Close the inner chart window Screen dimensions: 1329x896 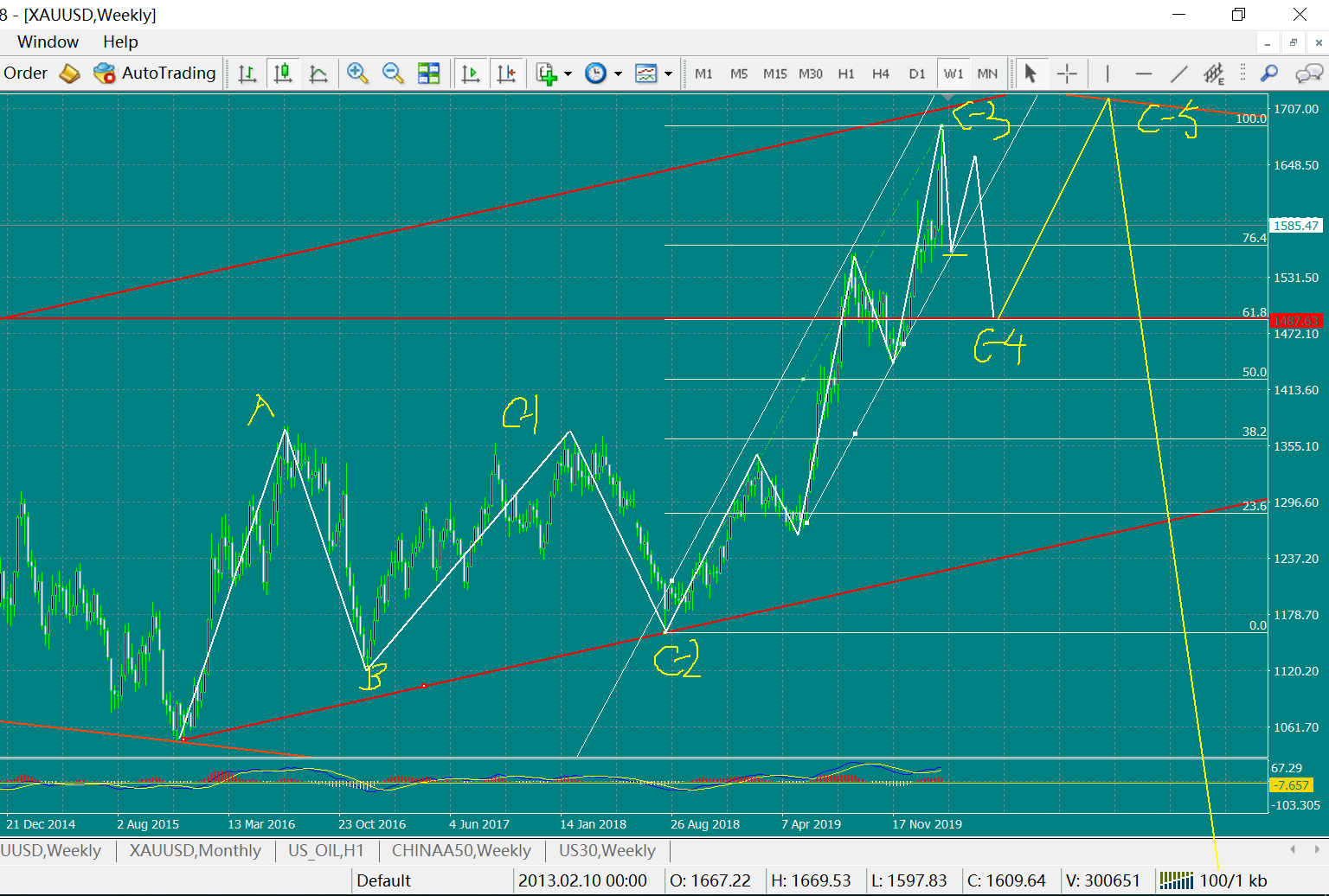[x=1319, y=42]
